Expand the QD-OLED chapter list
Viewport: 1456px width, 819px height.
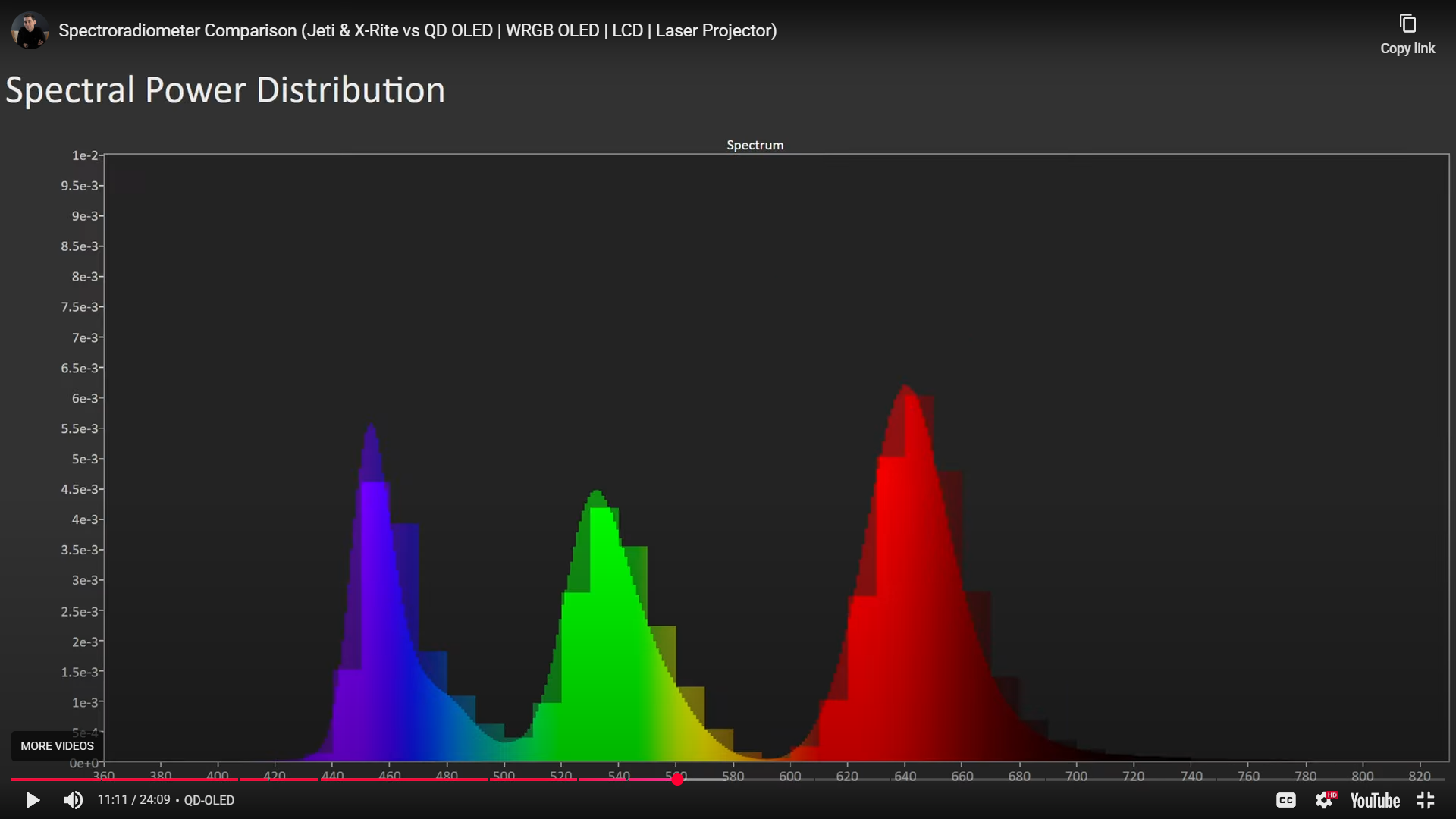pos(209,800)
